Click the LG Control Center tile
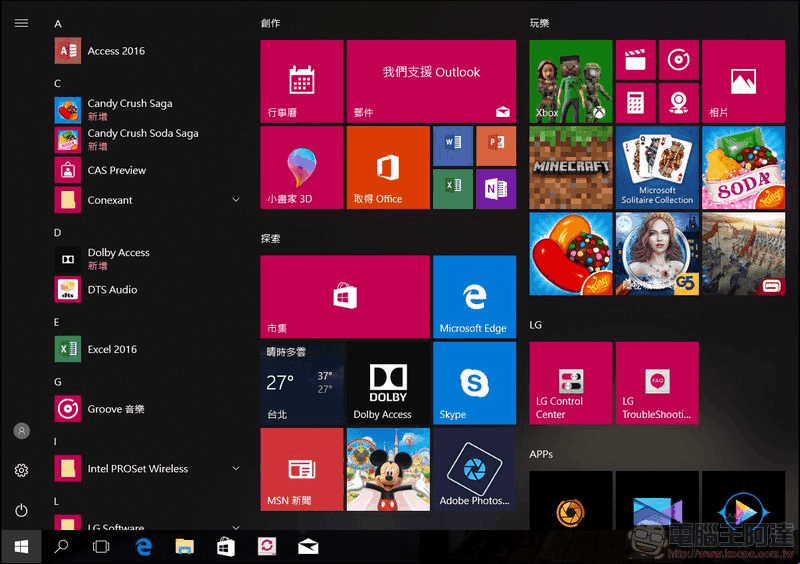 [x=570, y=383]
